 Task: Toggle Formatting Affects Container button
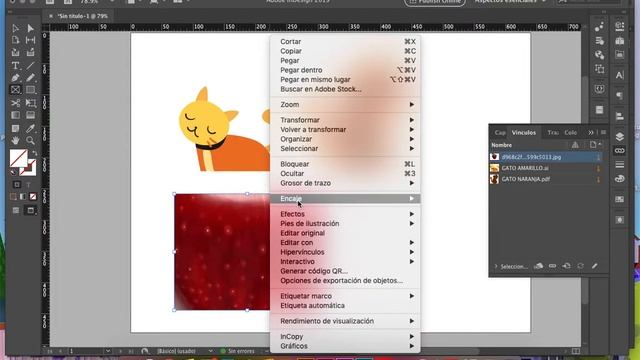click(17, 185)
